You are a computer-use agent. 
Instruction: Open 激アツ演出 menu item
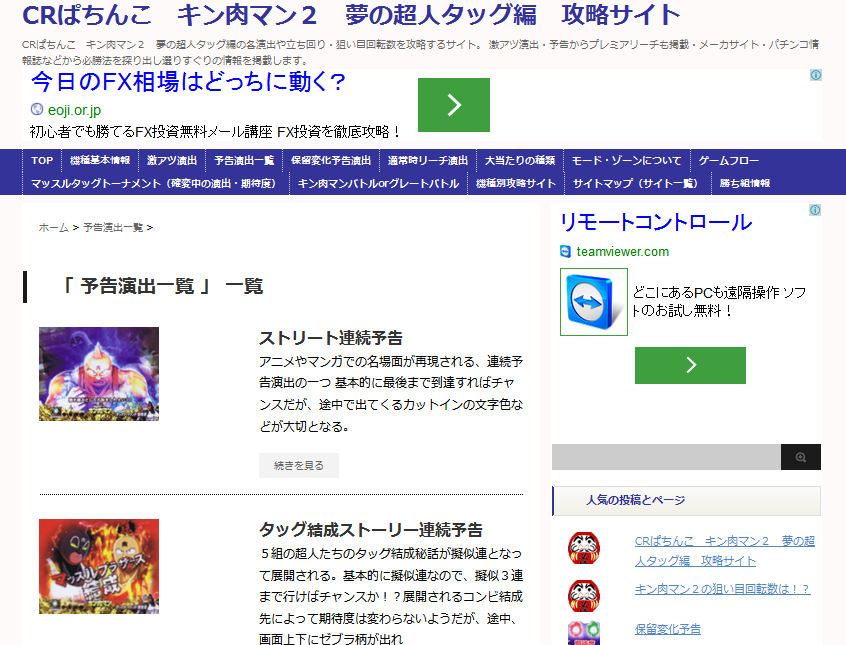[x=172, y=160]
